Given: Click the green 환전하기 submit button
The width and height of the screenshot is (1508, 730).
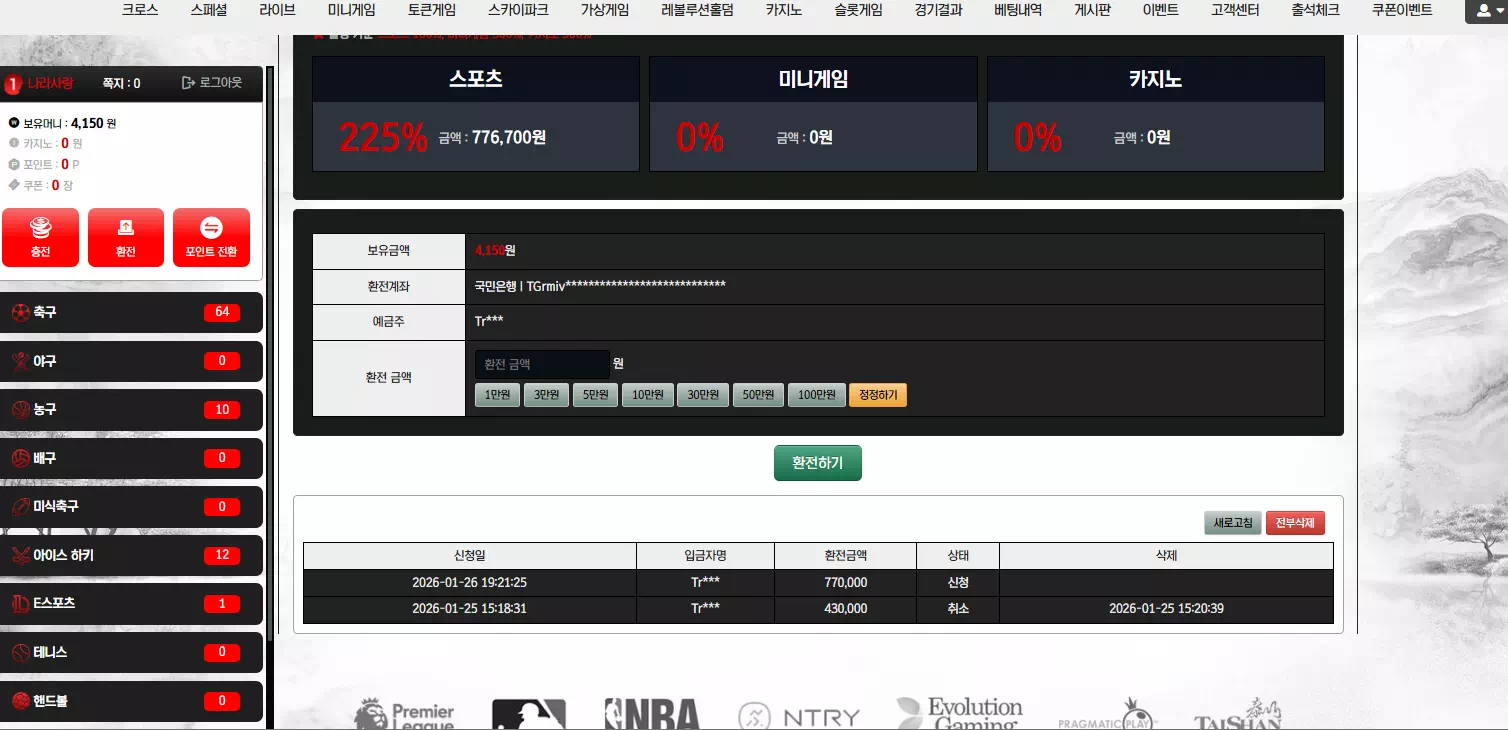Looking at the screenshot, I should coord(817,463).
